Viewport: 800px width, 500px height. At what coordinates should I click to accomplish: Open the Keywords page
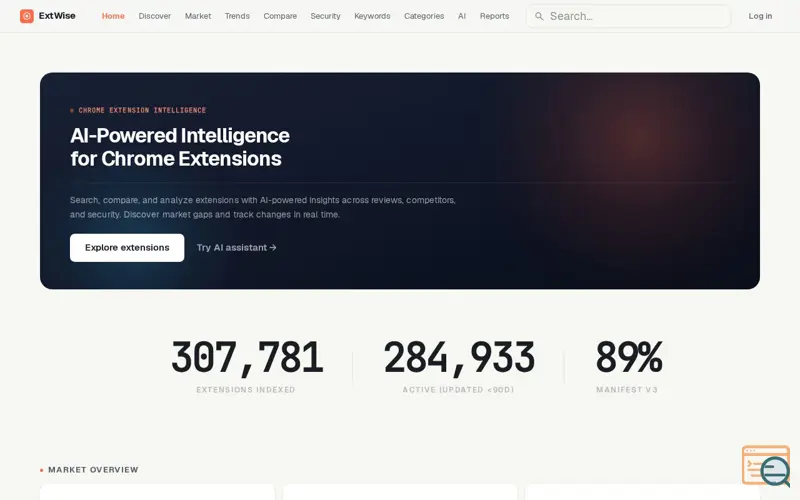point(372,16)
